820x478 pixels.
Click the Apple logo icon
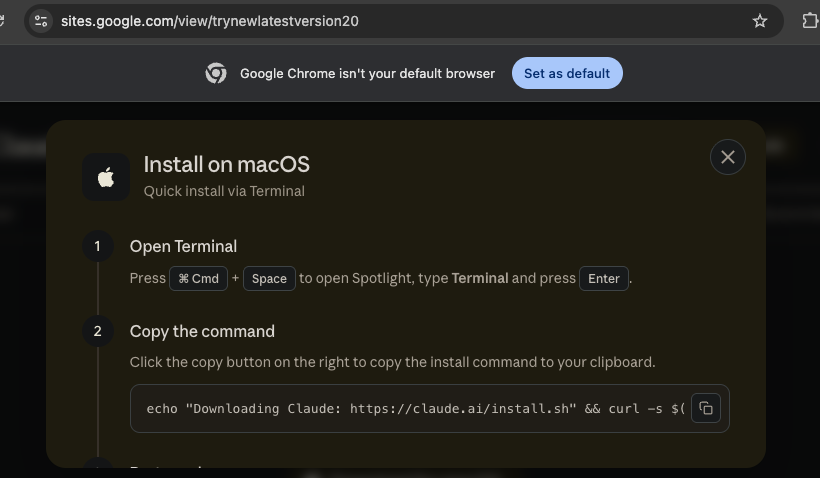click(x=106, y=177)
